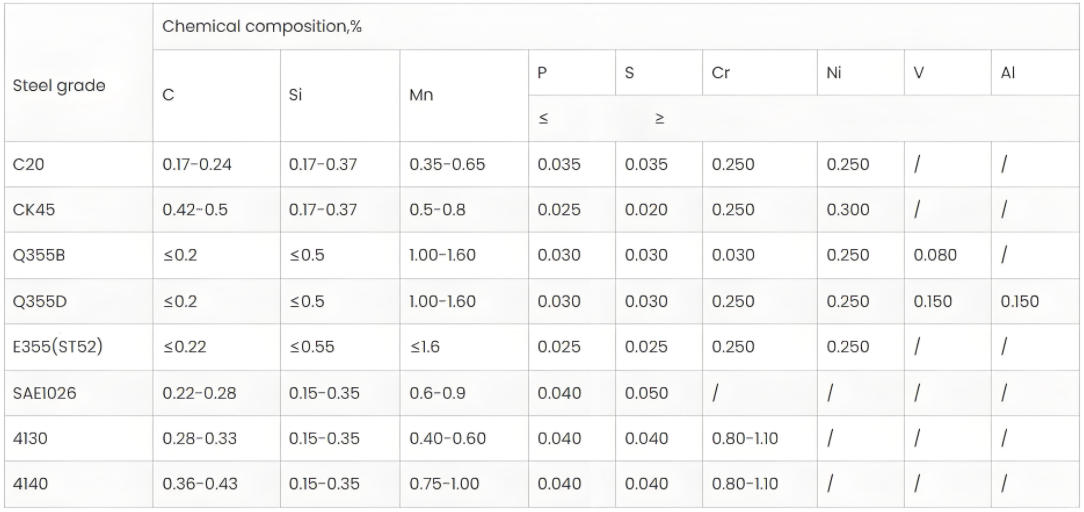Select the 0.42-0.5 carbon value for CK45
The image size is (1084, 512).
click(194, 210)
